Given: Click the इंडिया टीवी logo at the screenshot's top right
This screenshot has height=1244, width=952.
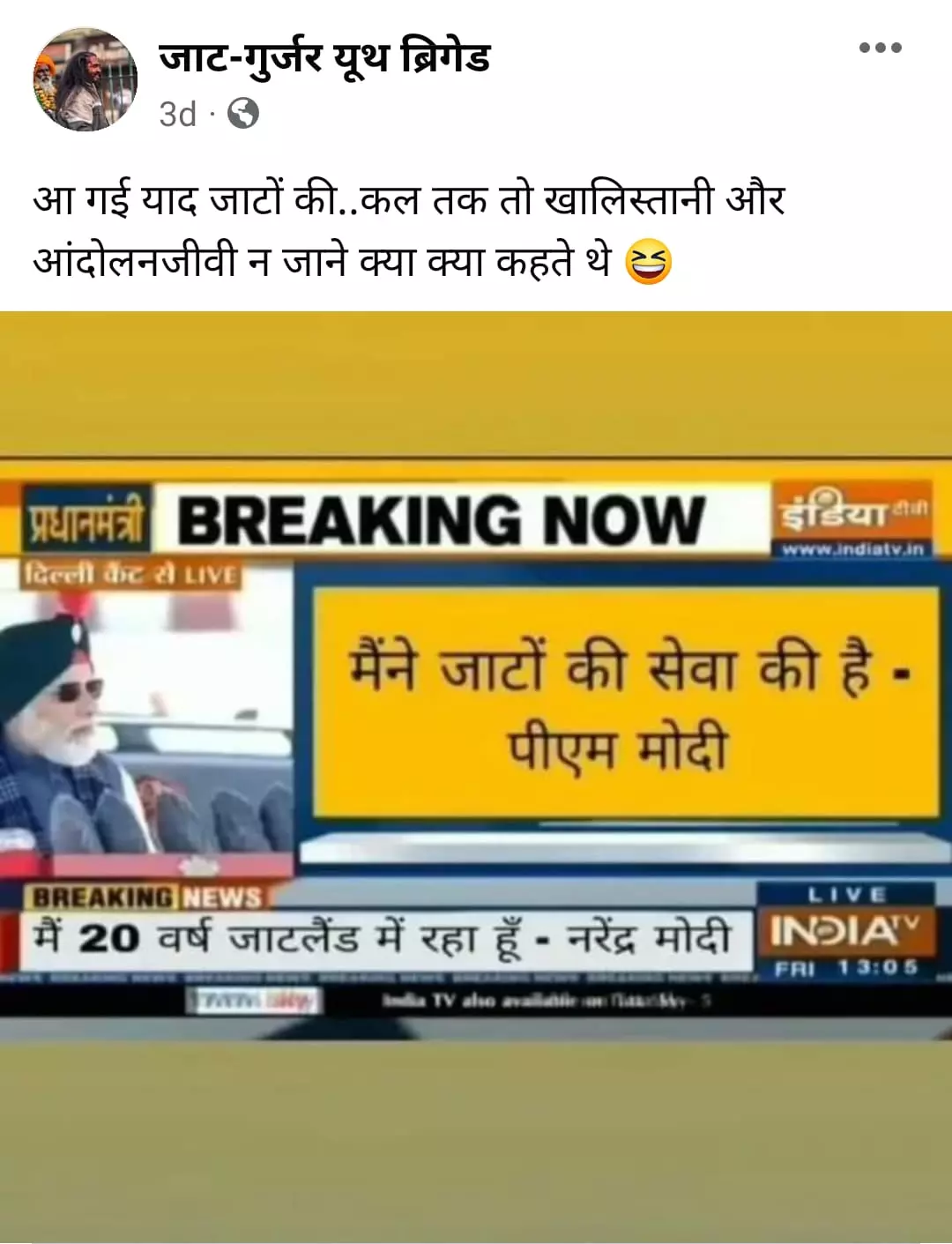Looking at the screenshot, I should (852, 511).
